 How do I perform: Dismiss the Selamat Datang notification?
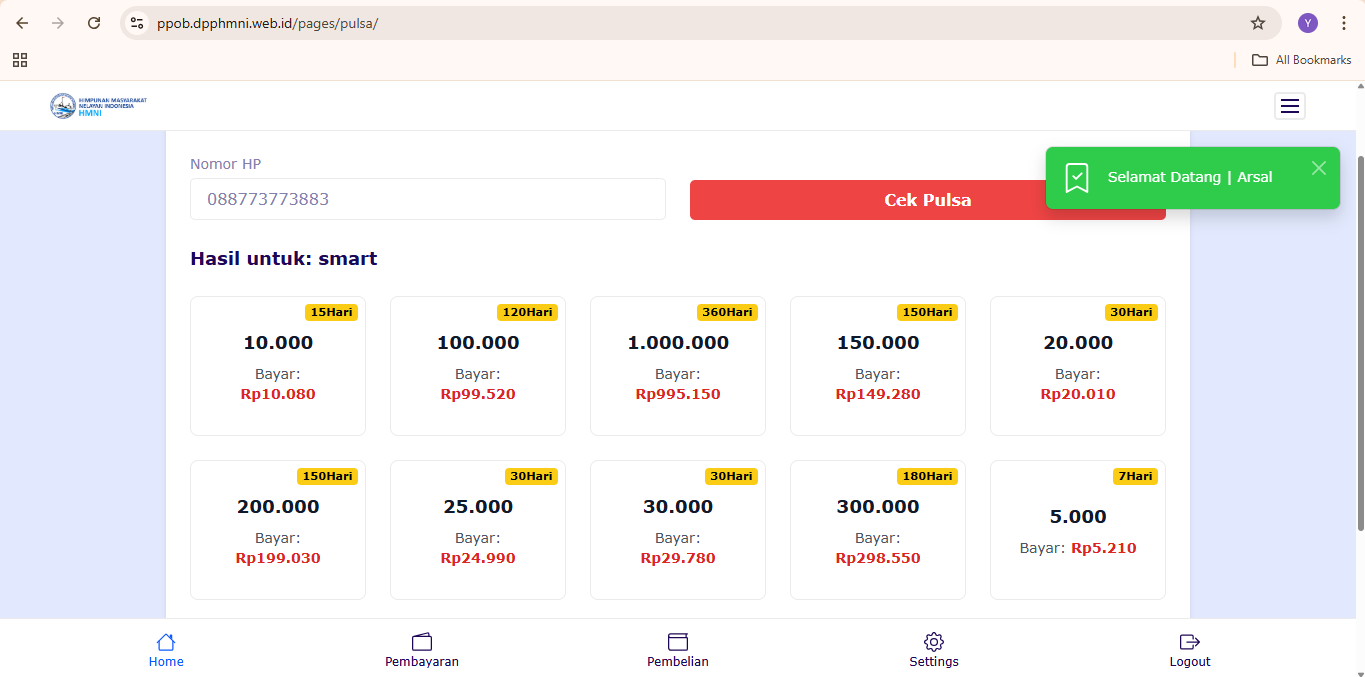click(1318, 168)
